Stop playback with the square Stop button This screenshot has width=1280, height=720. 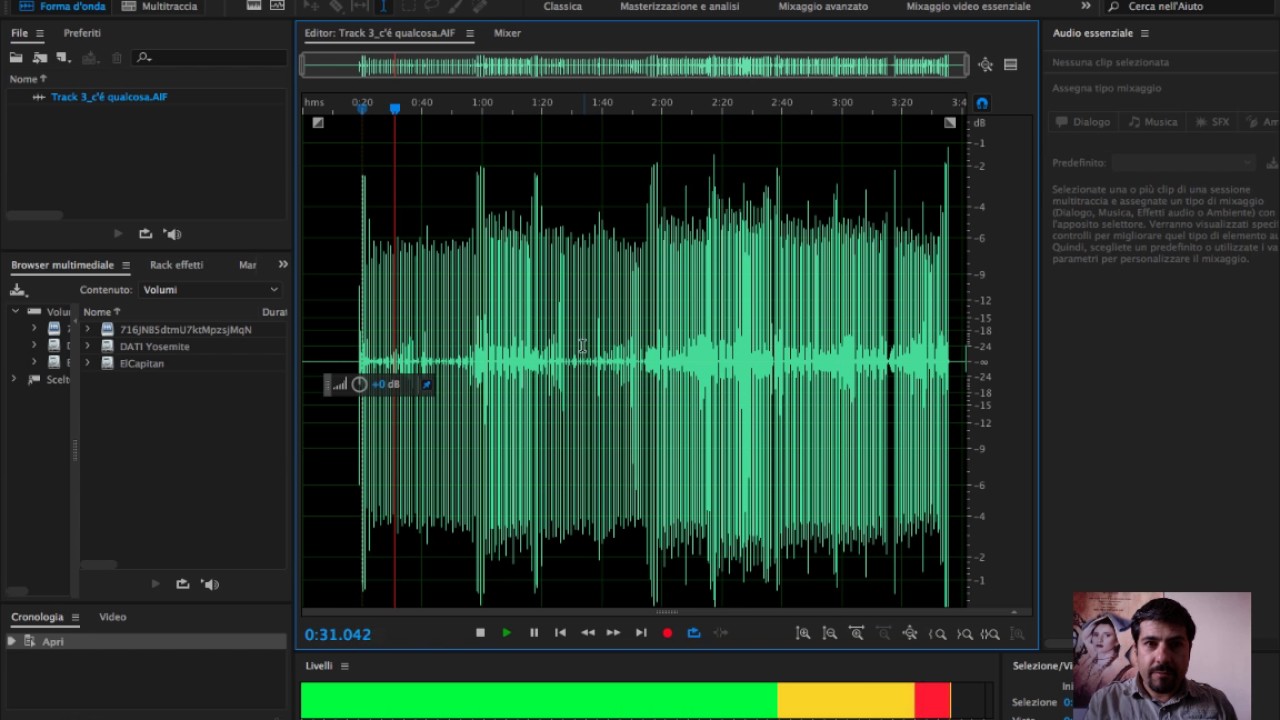[x=480, y=633]
